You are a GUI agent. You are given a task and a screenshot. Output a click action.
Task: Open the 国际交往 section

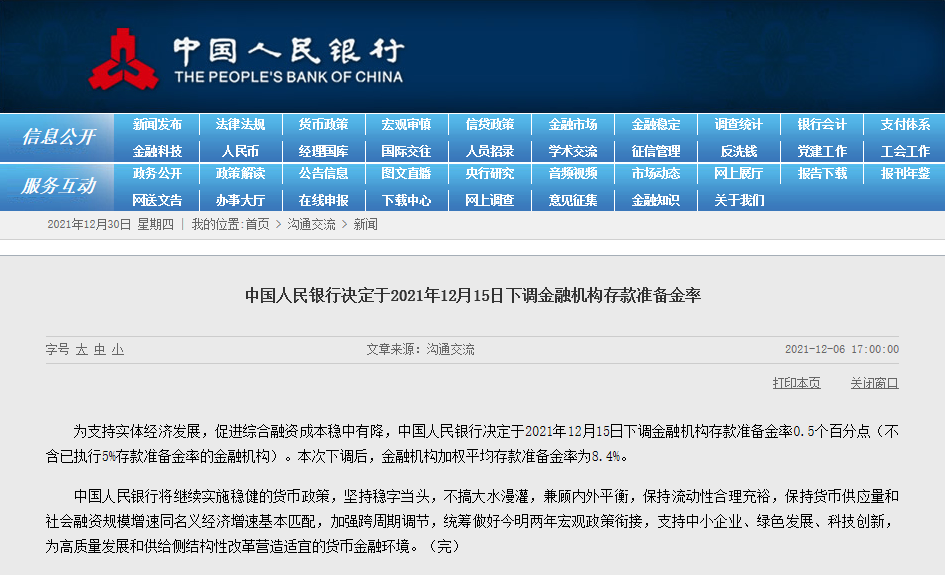[x=406, y=151]
